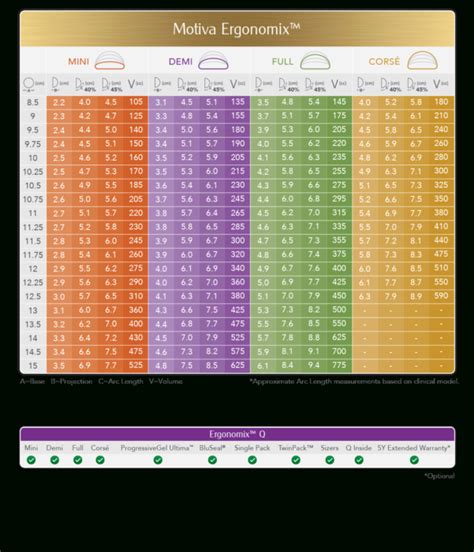Click the green FULL section label
Image resolution: width=474 pixels, height=552 pixels.
282,62
